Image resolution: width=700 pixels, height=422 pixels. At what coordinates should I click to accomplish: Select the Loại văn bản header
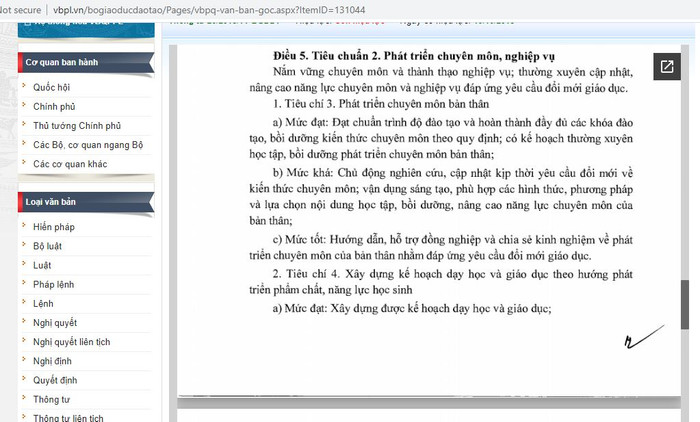pyautogui.click(x=55, y=201)
